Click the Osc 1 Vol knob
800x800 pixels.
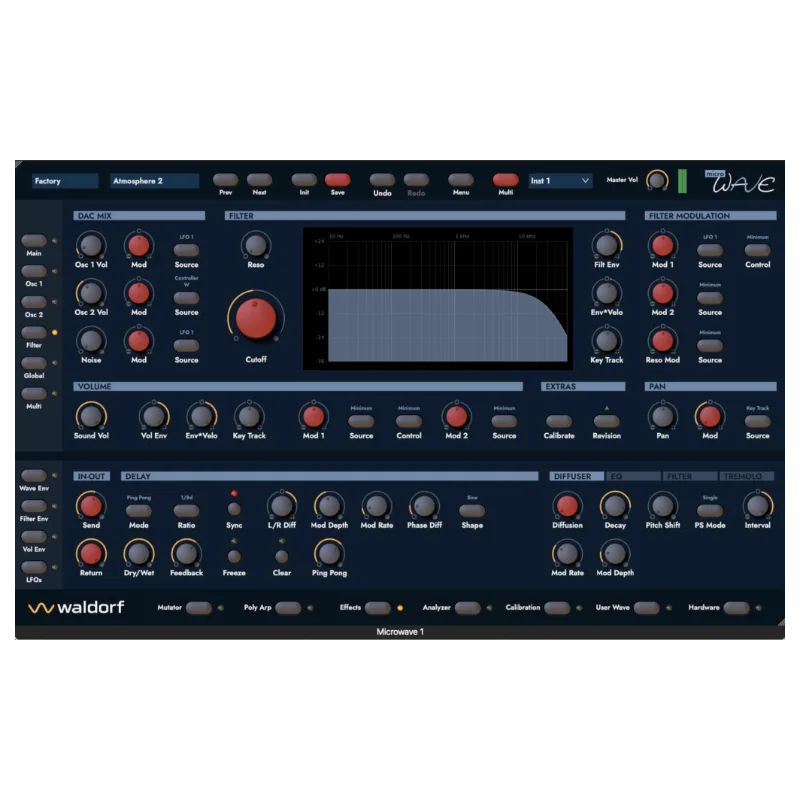91,245
